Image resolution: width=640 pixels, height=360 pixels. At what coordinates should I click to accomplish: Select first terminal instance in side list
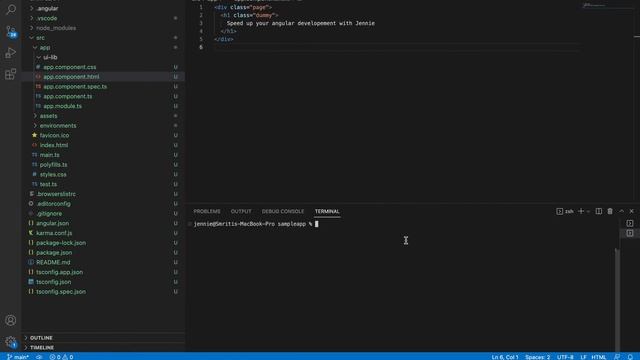630,223
